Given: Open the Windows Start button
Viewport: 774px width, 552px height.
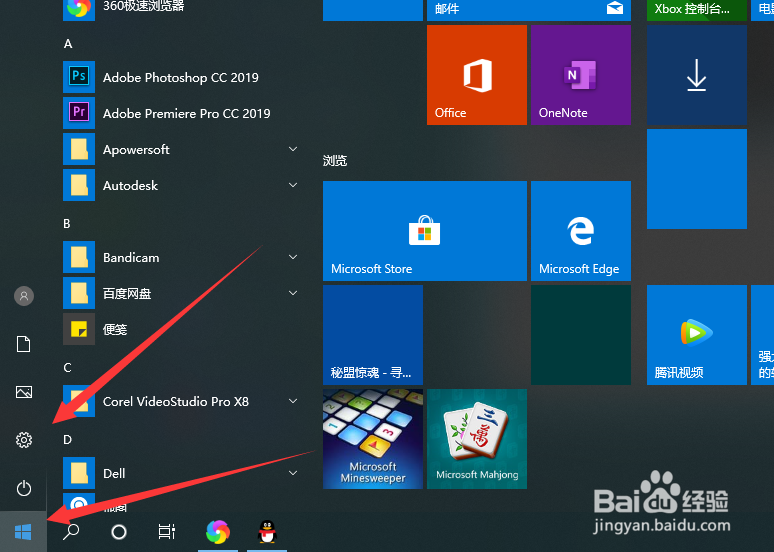Looking at the screenshot, I should point(23,532).
